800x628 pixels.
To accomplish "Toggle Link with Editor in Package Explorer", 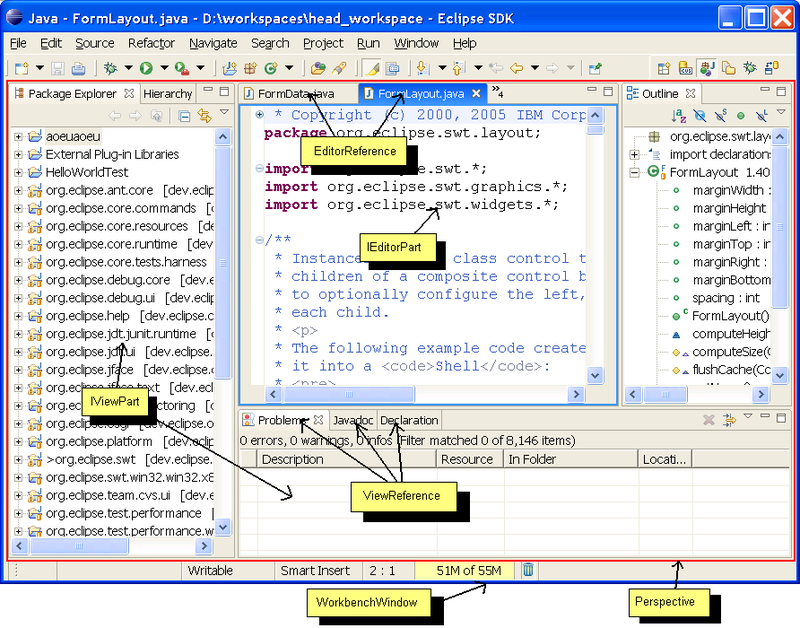I will click(x=204, y=115).
